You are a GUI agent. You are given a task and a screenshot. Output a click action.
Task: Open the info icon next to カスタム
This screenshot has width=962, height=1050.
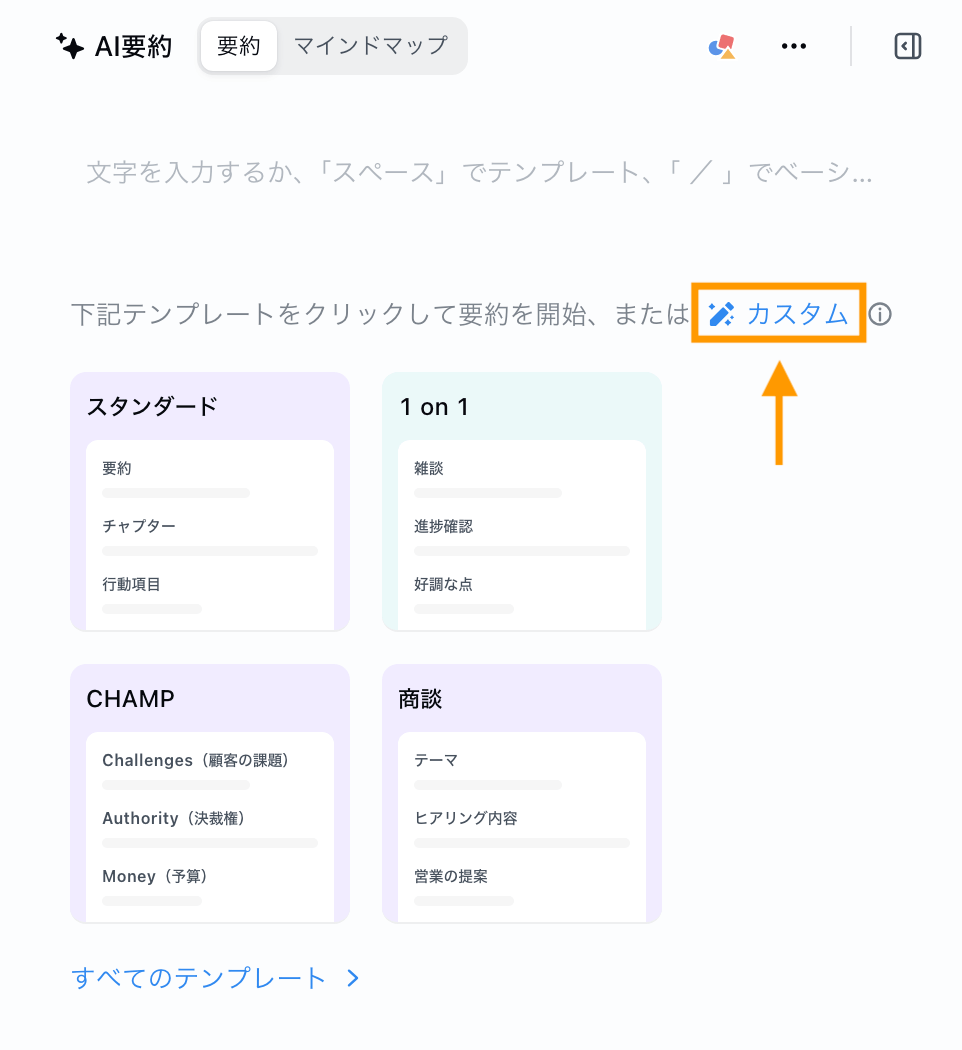coord(880,314)
